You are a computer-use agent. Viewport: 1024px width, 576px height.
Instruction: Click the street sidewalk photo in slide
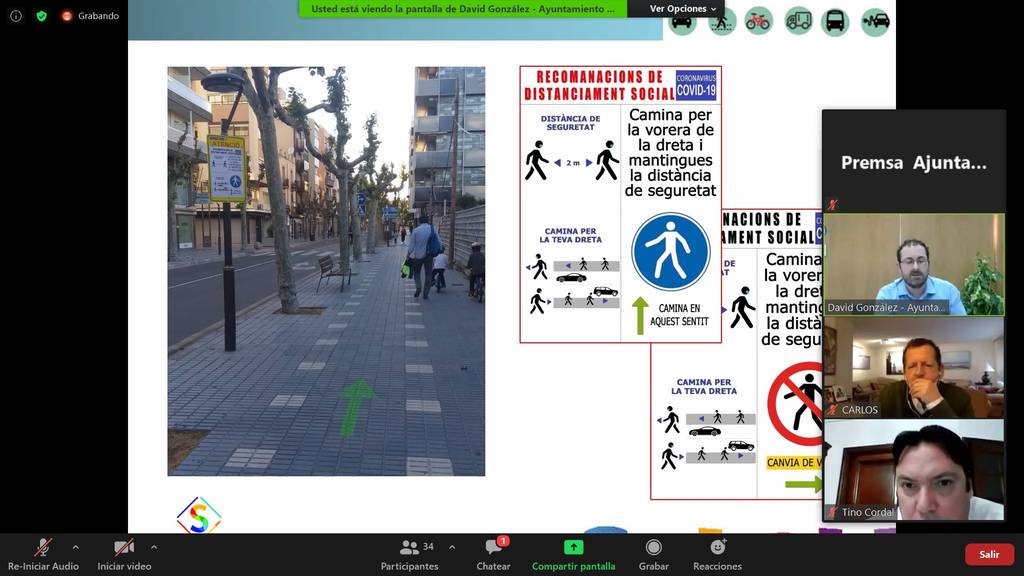coord(327,271)
